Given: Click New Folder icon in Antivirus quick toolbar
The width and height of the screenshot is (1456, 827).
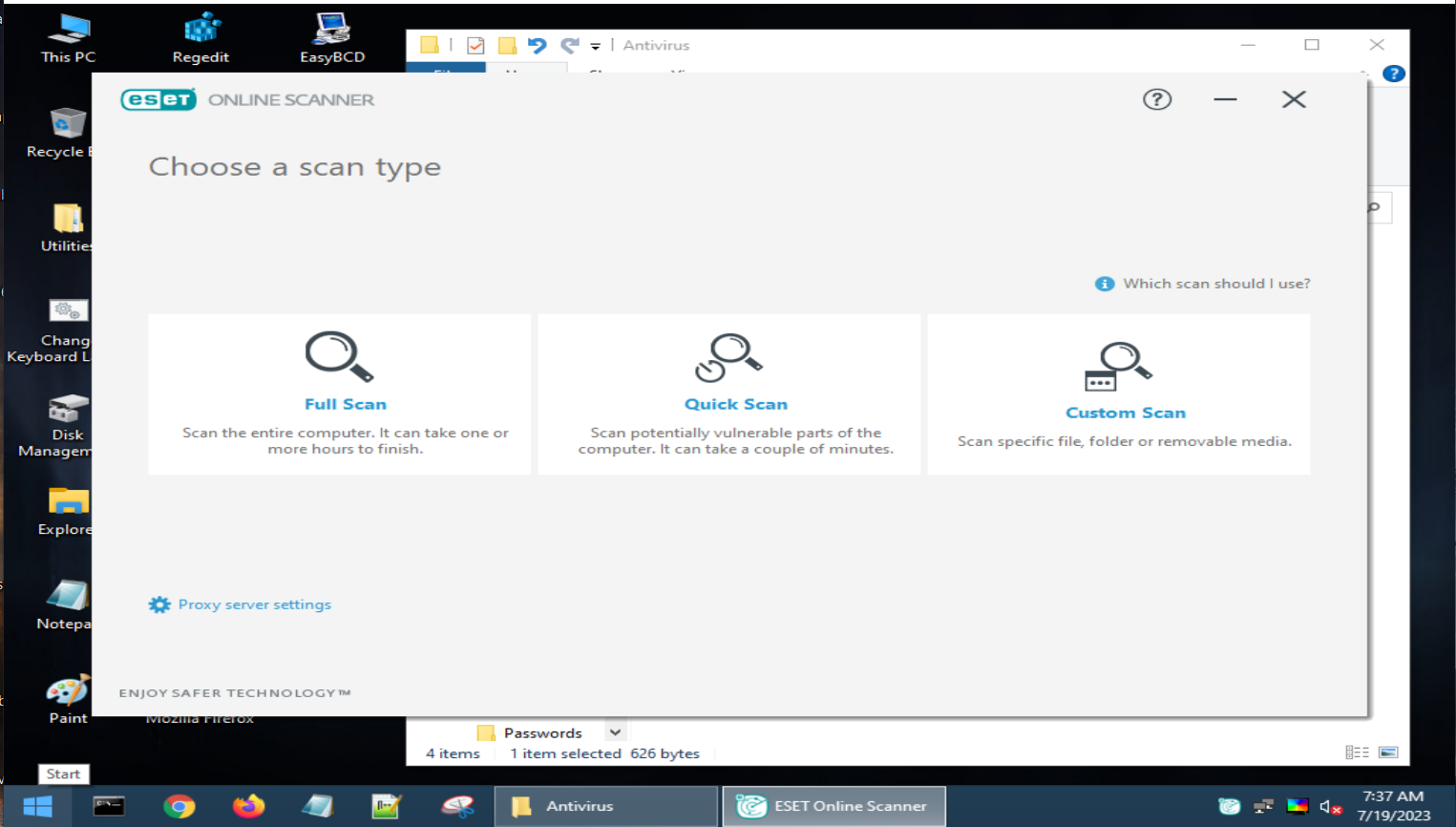Looking at the screenshot, I should [x=507, y=45].
